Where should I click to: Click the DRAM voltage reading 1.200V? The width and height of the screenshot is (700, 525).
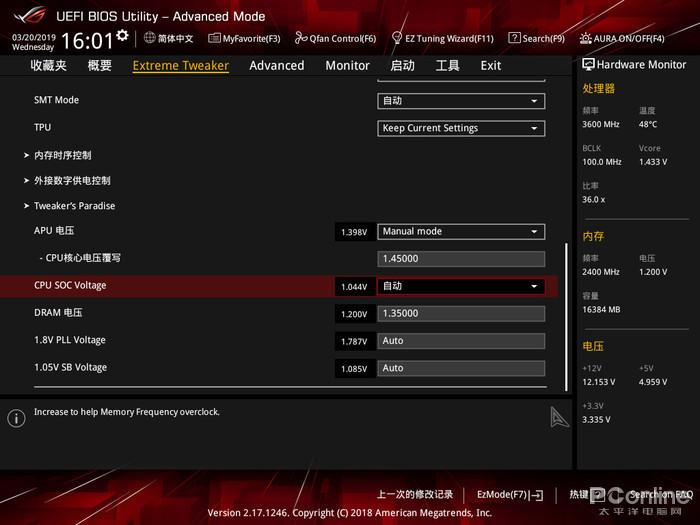click(x=354, y=314)
